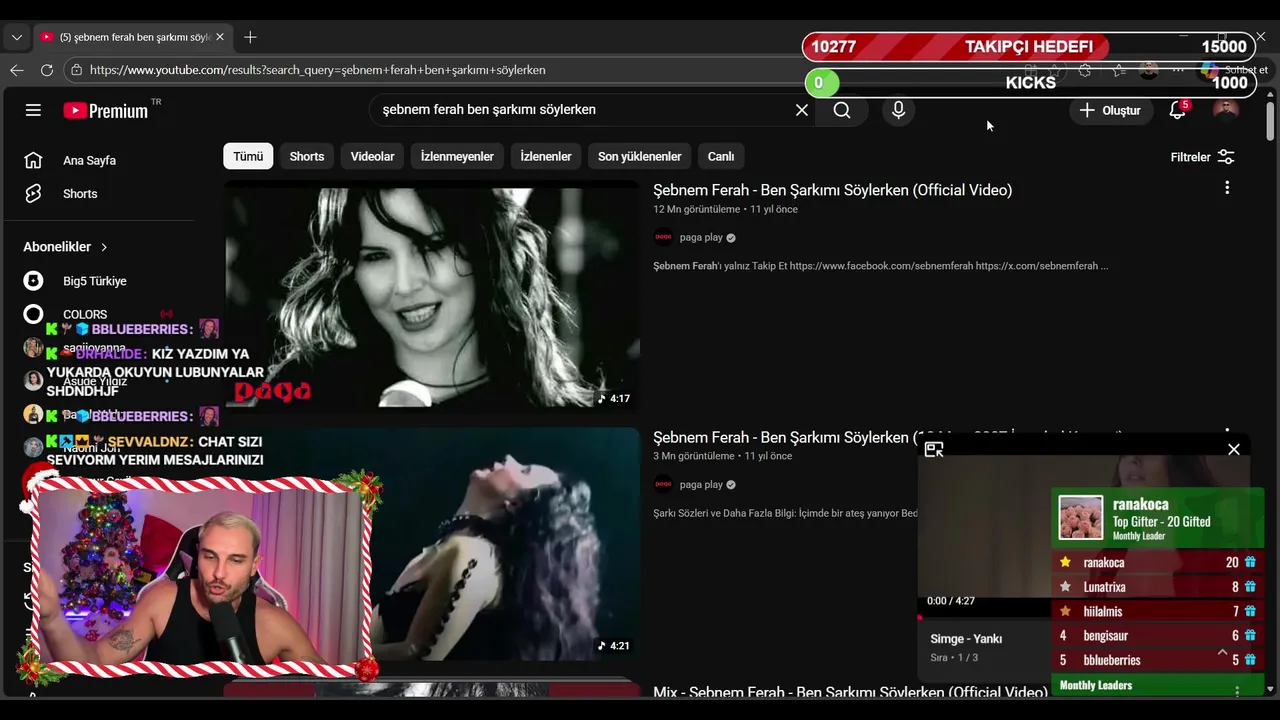This screenshot has height=720, width=1280.
Task: Open the notifications bell
Action: pos(1177,110)
